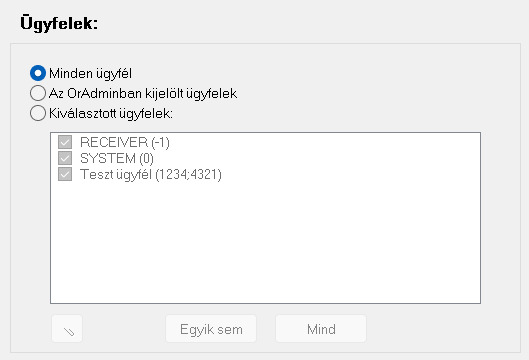Choose Az OrAdminban kijelölt ügyfelek radio option
The width and height of the screenshot is (529, 360).
pyautogui.click(x=38, y=93)
